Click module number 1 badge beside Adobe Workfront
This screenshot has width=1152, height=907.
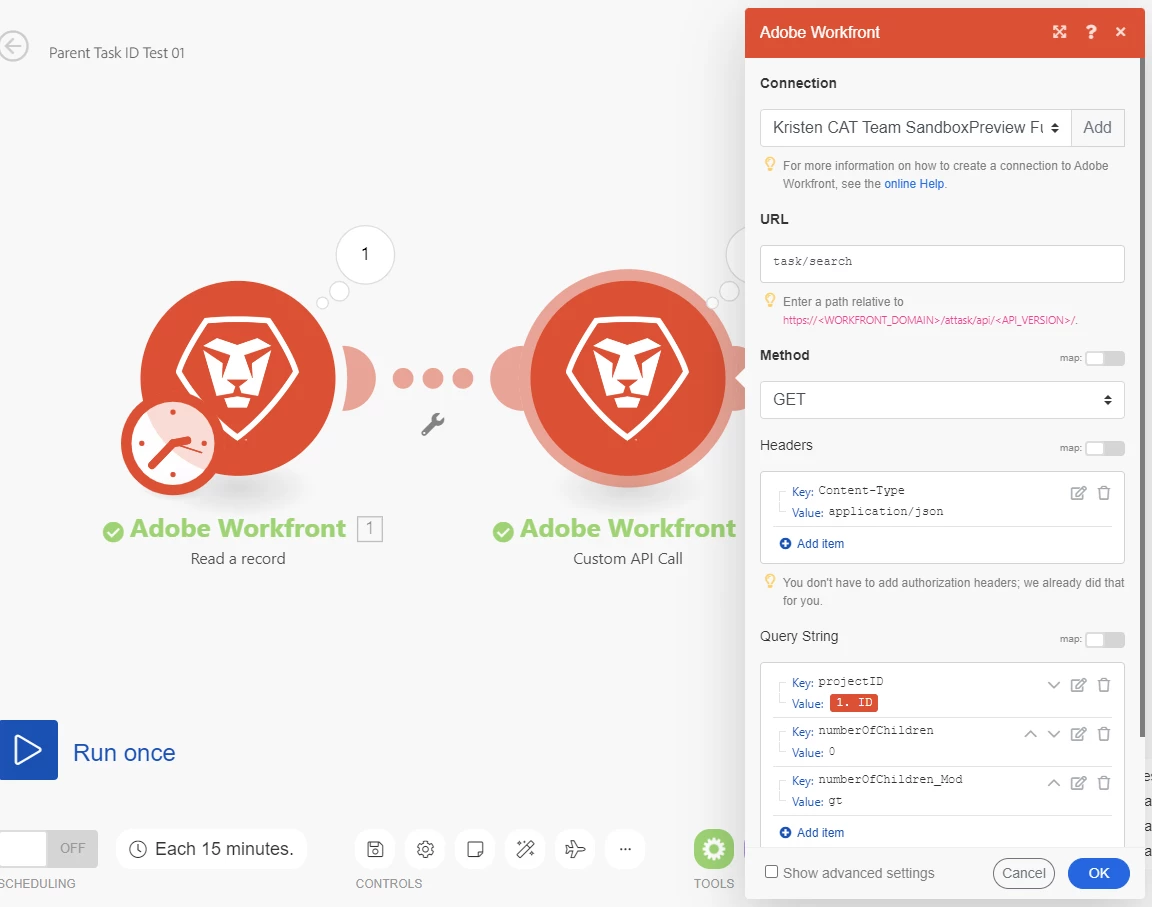click(x=370, y=529)
